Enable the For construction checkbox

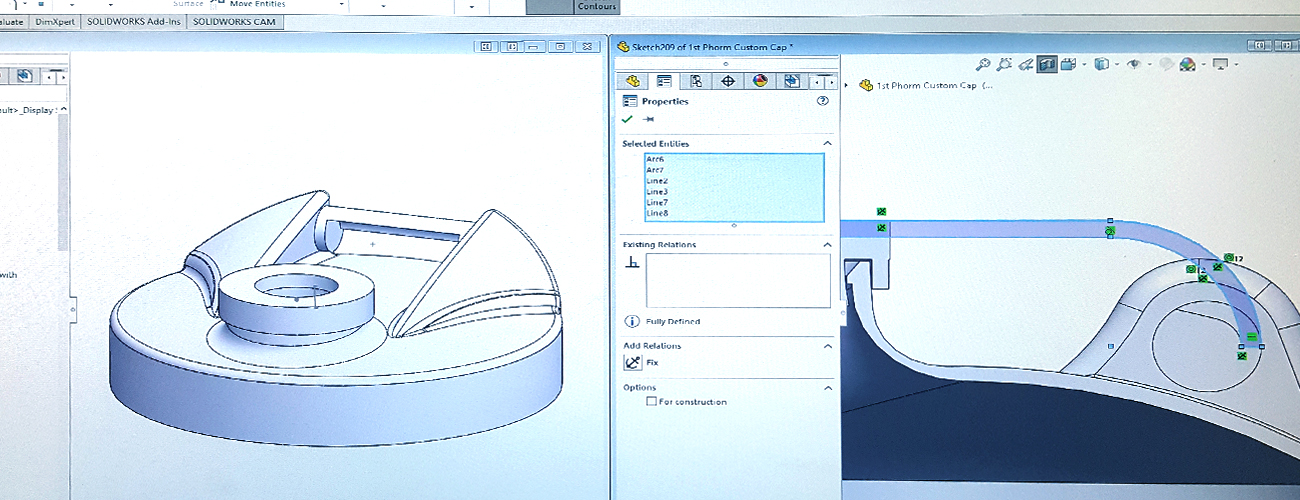pyautogui.click(x=652, y=402)
